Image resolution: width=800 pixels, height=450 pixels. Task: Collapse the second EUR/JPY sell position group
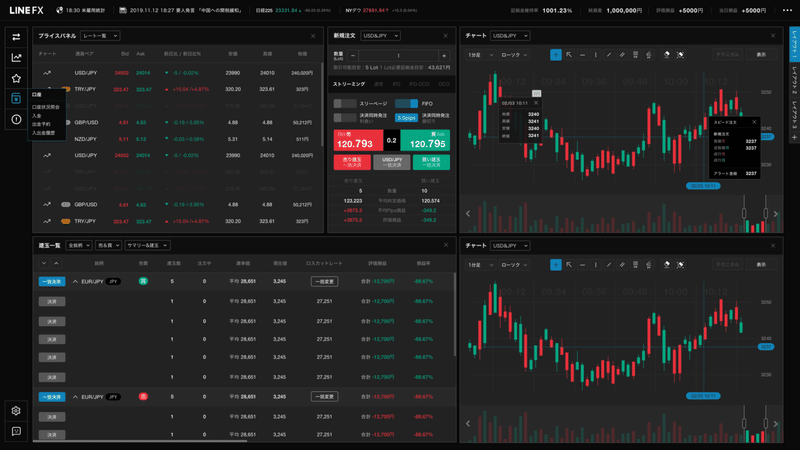76,397
